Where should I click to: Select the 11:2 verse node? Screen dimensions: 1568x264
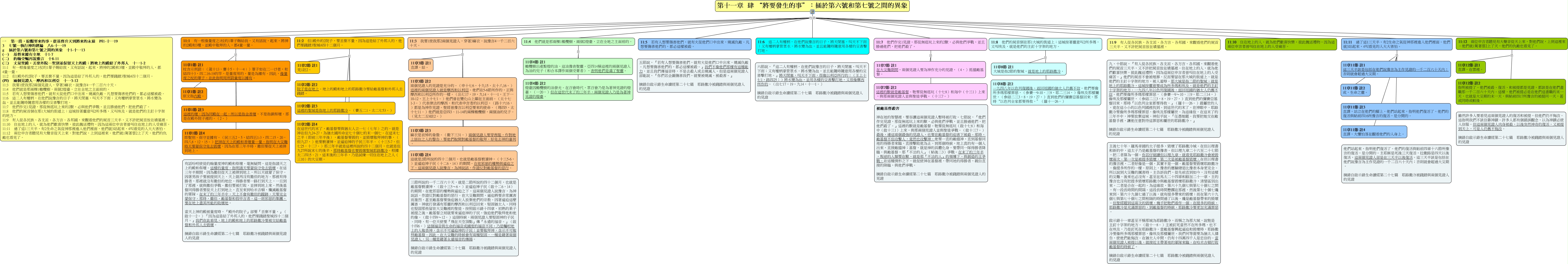click(x=349, y=43)
